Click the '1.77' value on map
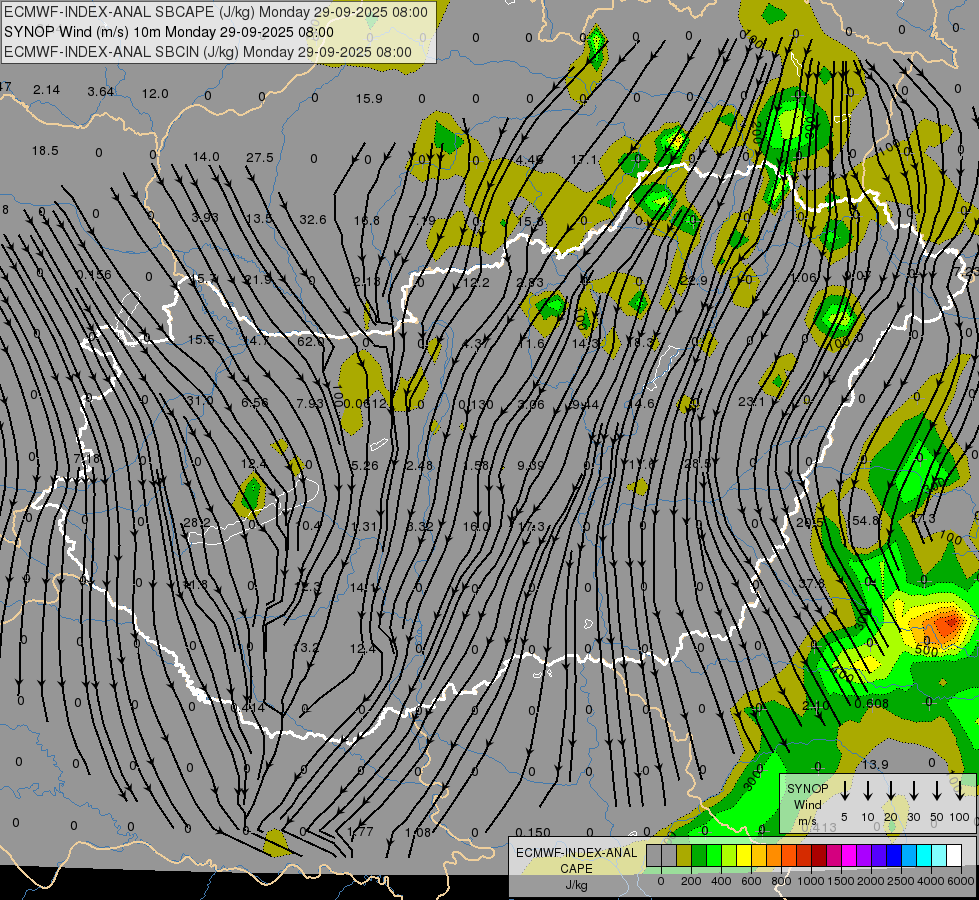The image size is (979, 900). click(x=360, y=831)
